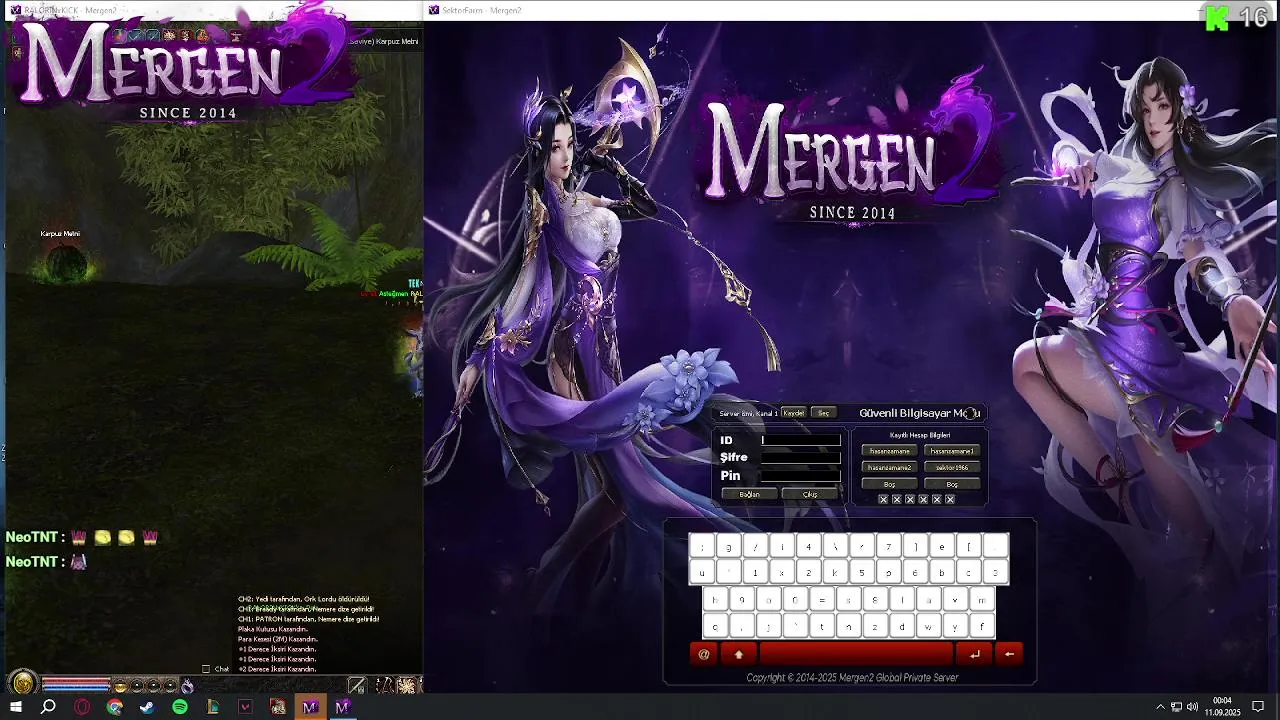Click the 'b' key on virtual keyboard

pos(942,573)
